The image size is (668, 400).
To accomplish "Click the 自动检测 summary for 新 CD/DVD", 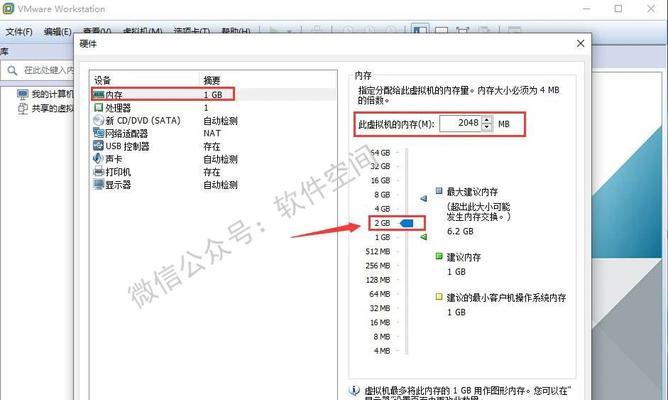I will pyautogui.click(x=220, y=121).
